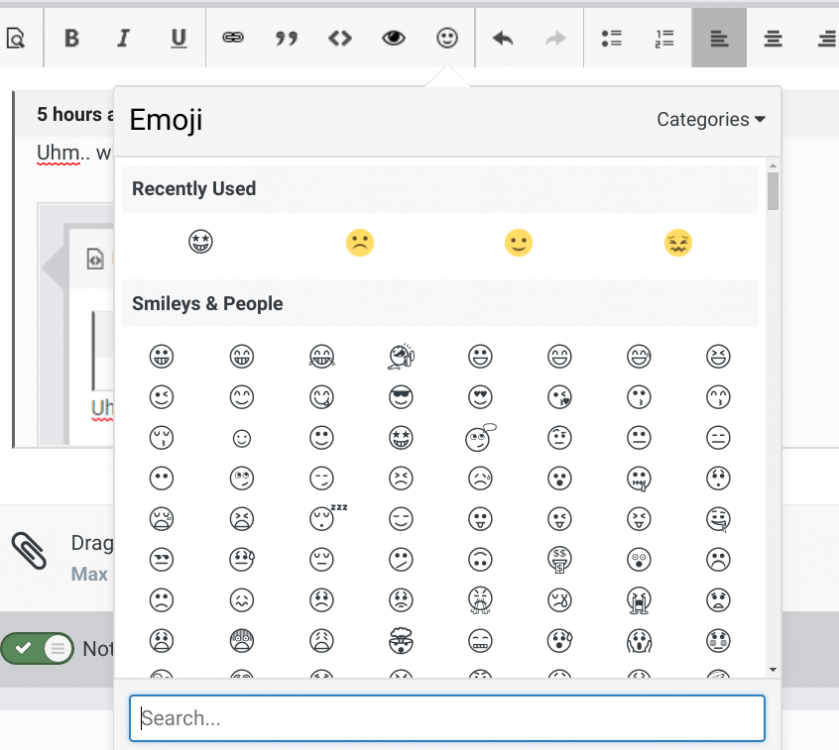Click the undo arrow
The image size is (839, 750).
[503, 38]
